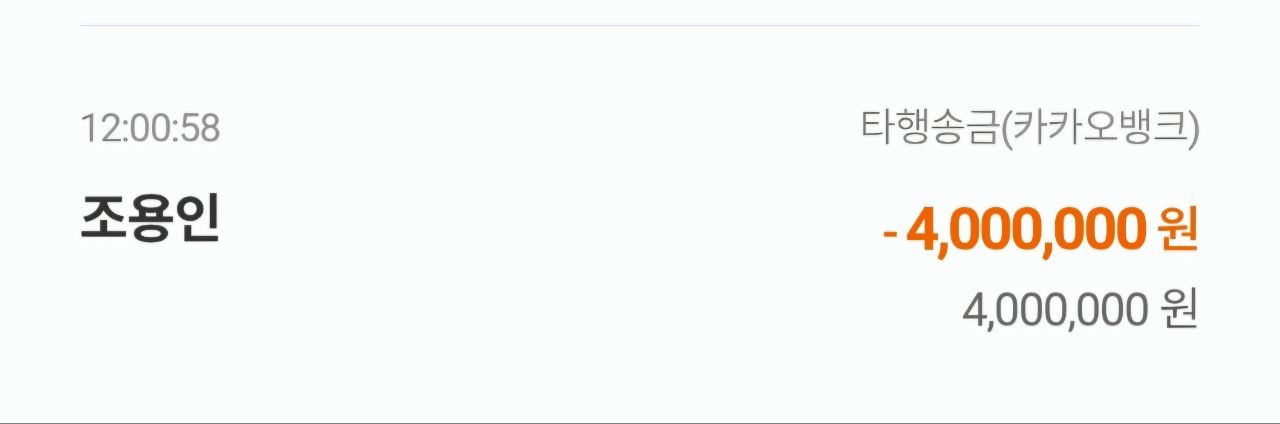Click the seconds digits 58 in timestamp
Viewport: 1280px width, 424px height.
point(200,129)
